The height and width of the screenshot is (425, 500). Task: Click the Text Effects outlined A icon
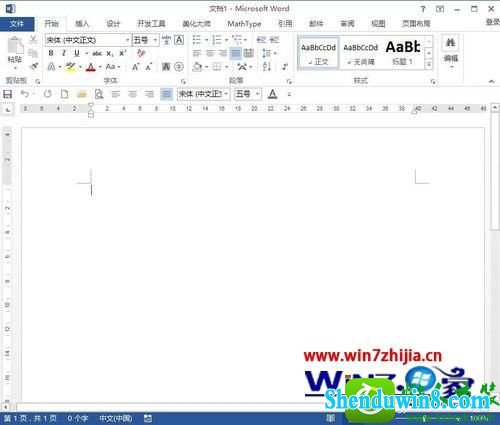pos(51,67)
